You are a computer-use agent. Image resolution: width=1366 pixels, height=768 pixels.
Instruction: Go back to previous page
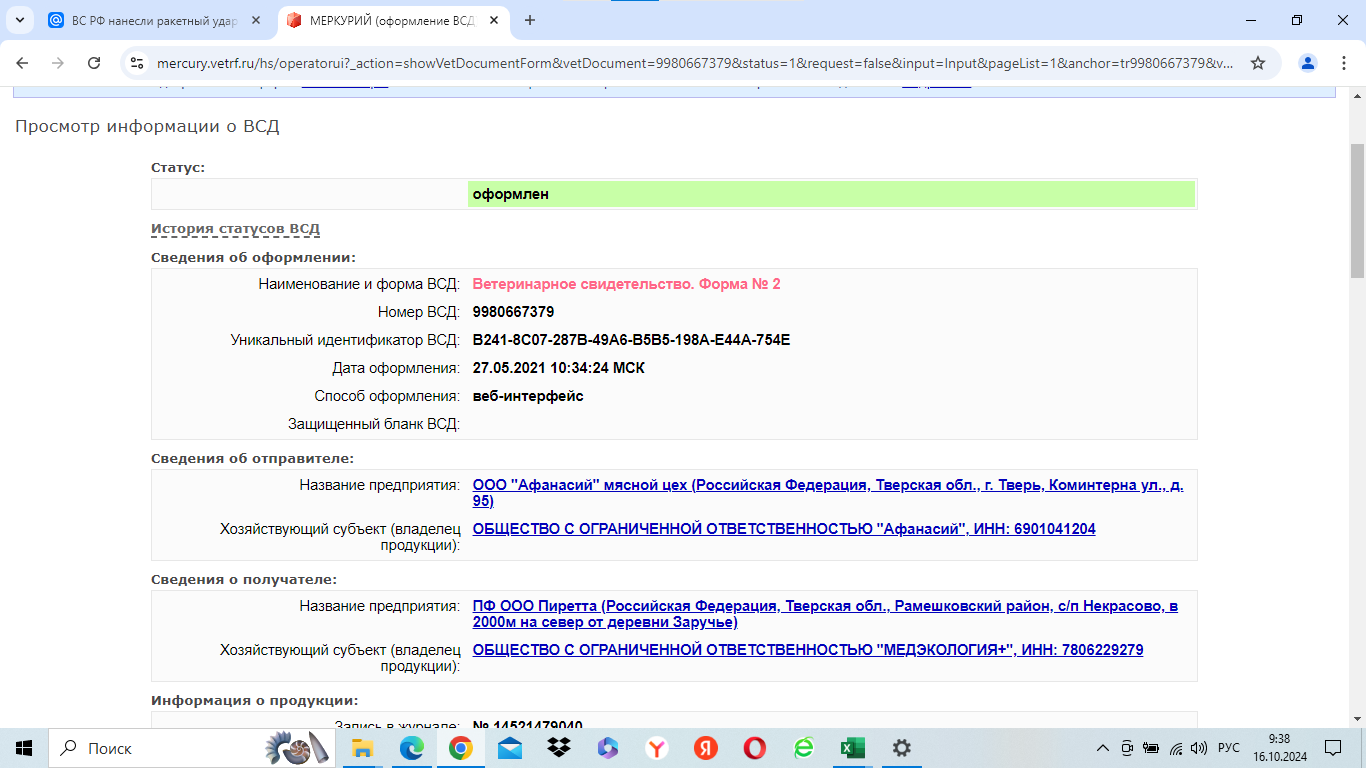tap(22, 62)
